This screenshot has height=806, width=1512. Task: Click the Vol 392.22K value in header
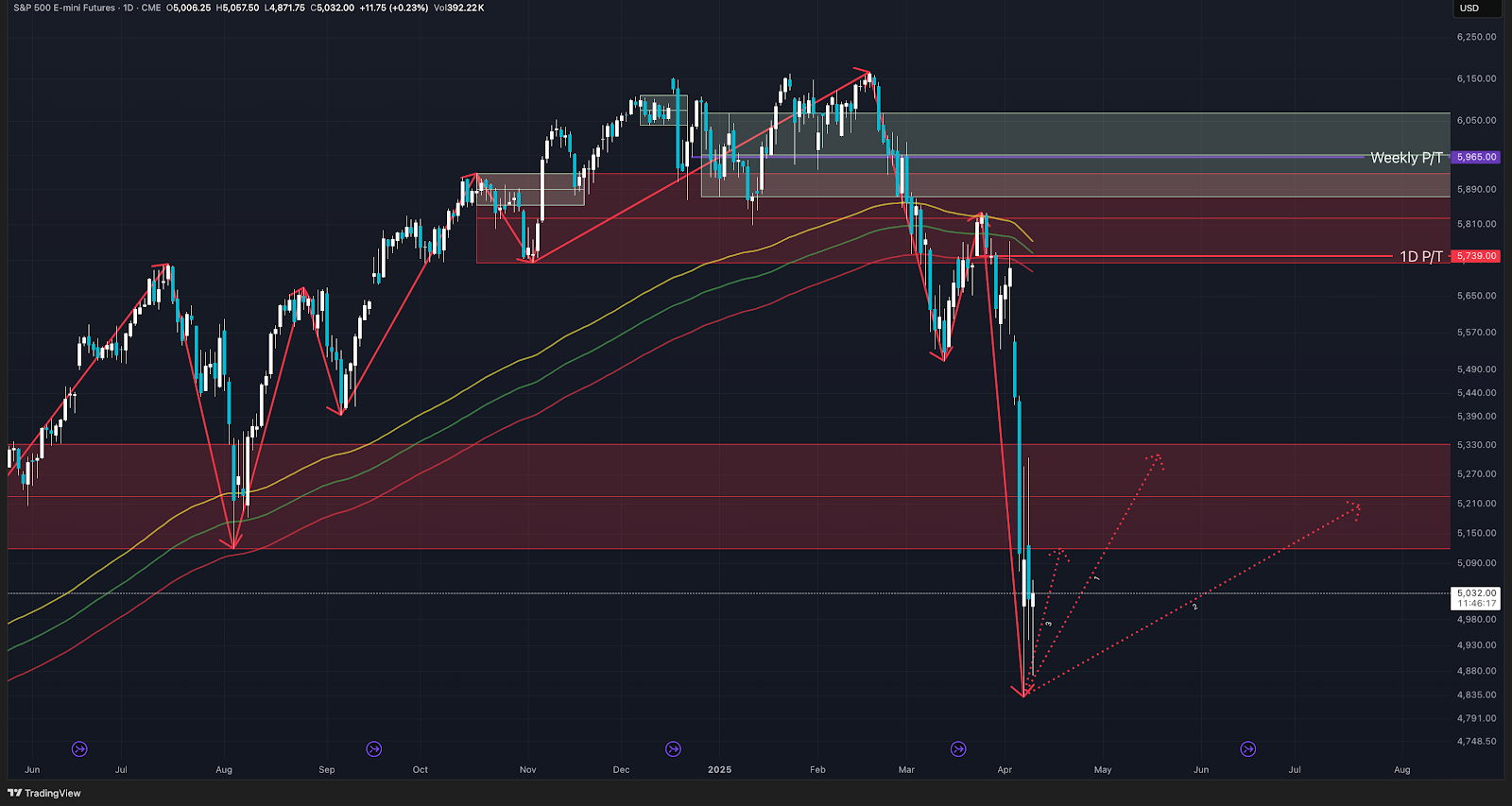coord(459,8)
